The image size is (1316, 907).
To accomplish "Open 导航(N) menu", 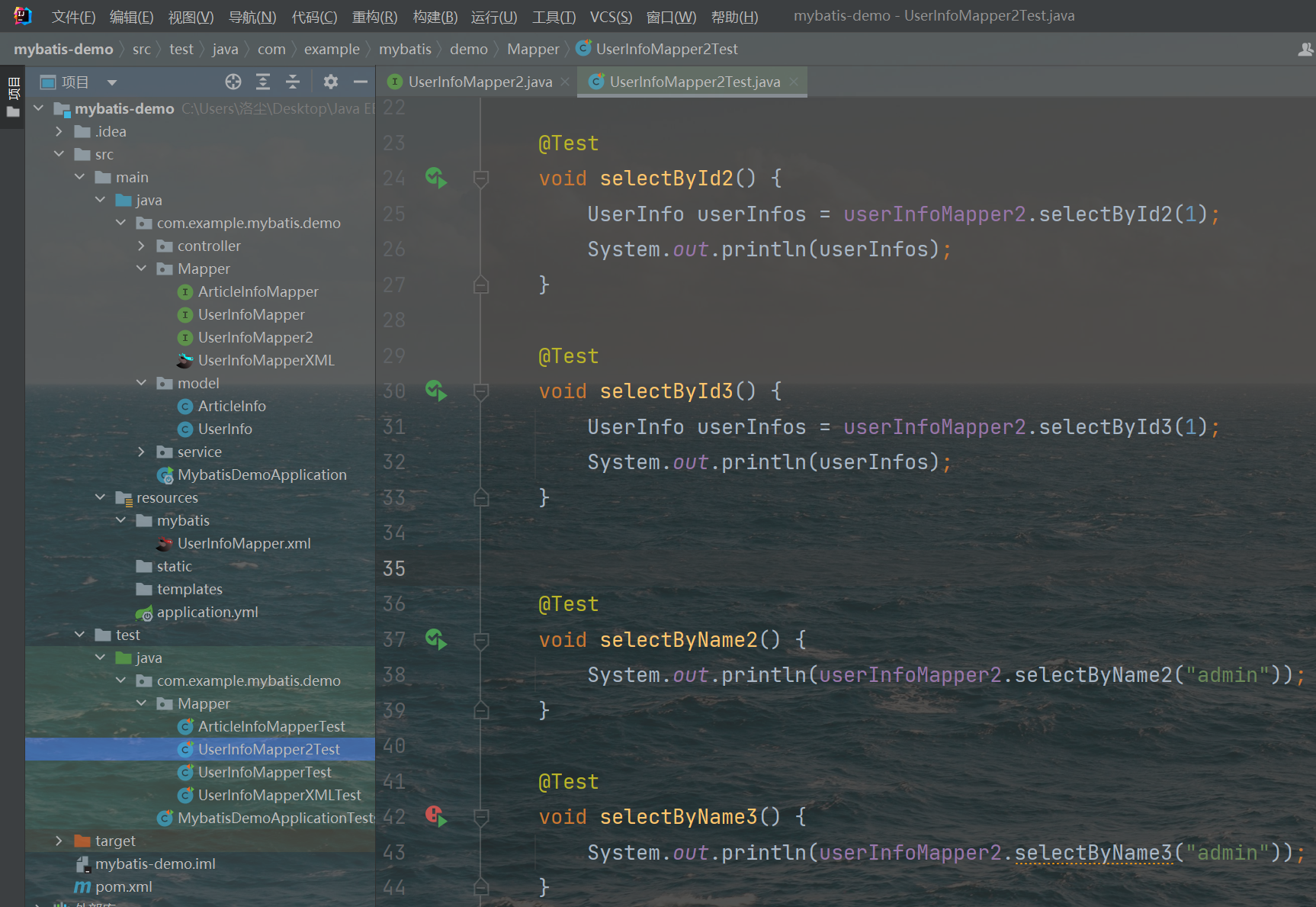I will point(252,17).
